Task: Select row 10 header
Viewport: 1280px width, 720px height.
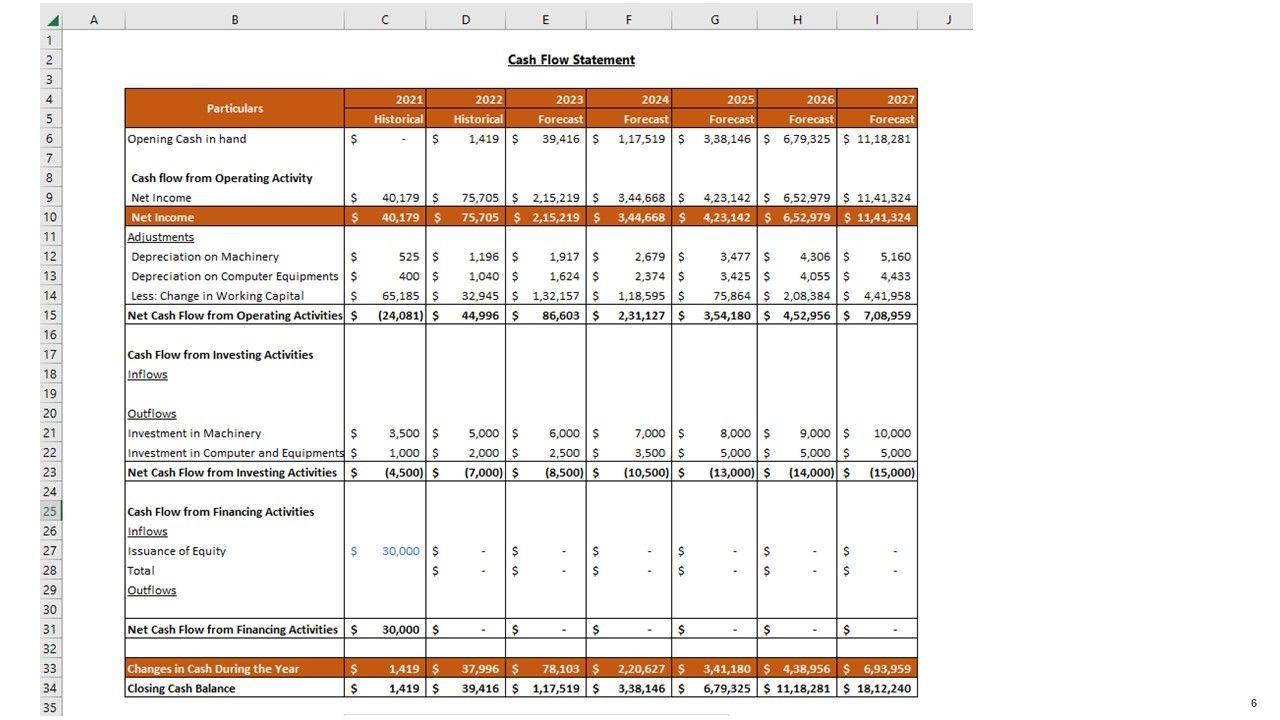Action: pyautogui.click(x=50, y=217)
